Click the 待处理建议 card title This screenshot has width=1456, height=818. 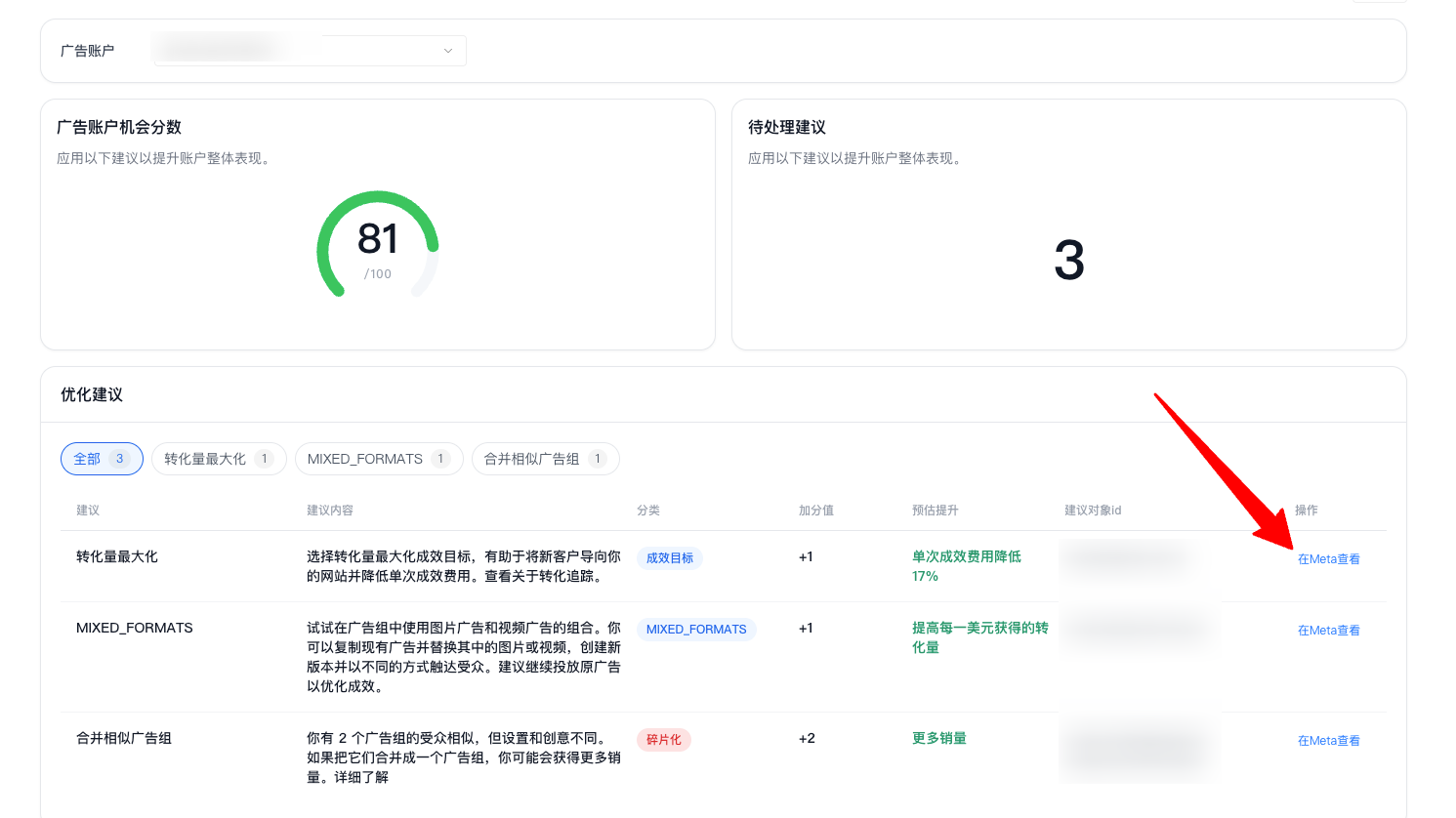(x=787, y=127)
